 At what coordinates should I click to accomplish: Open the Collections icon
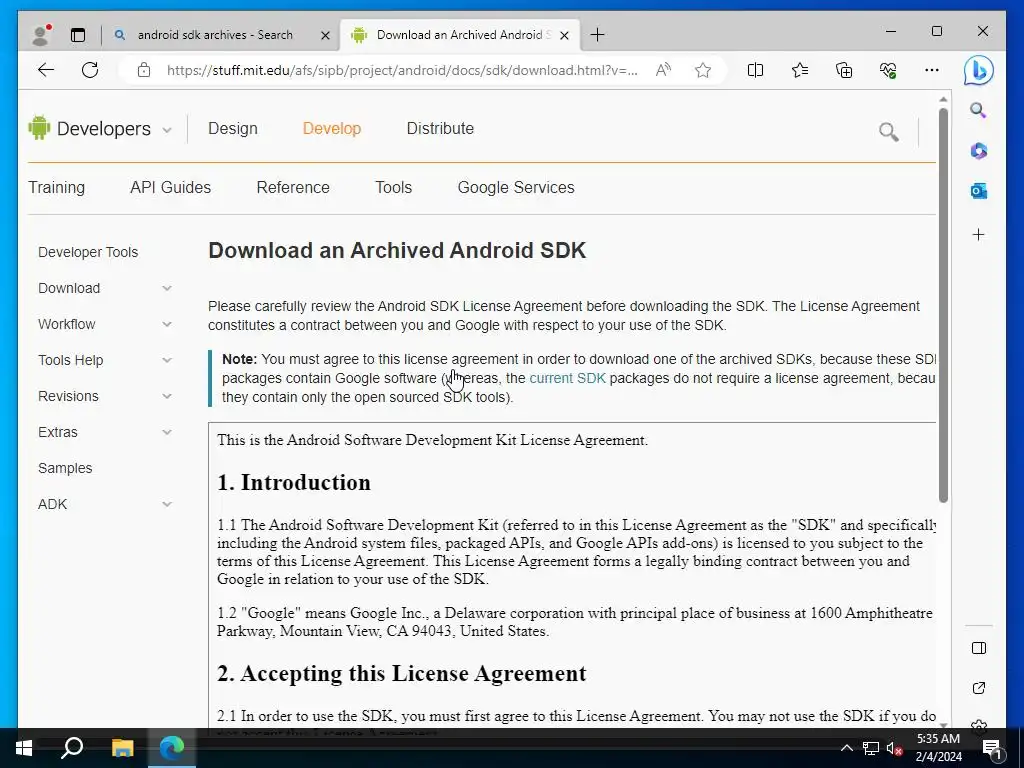pos(844,70)
